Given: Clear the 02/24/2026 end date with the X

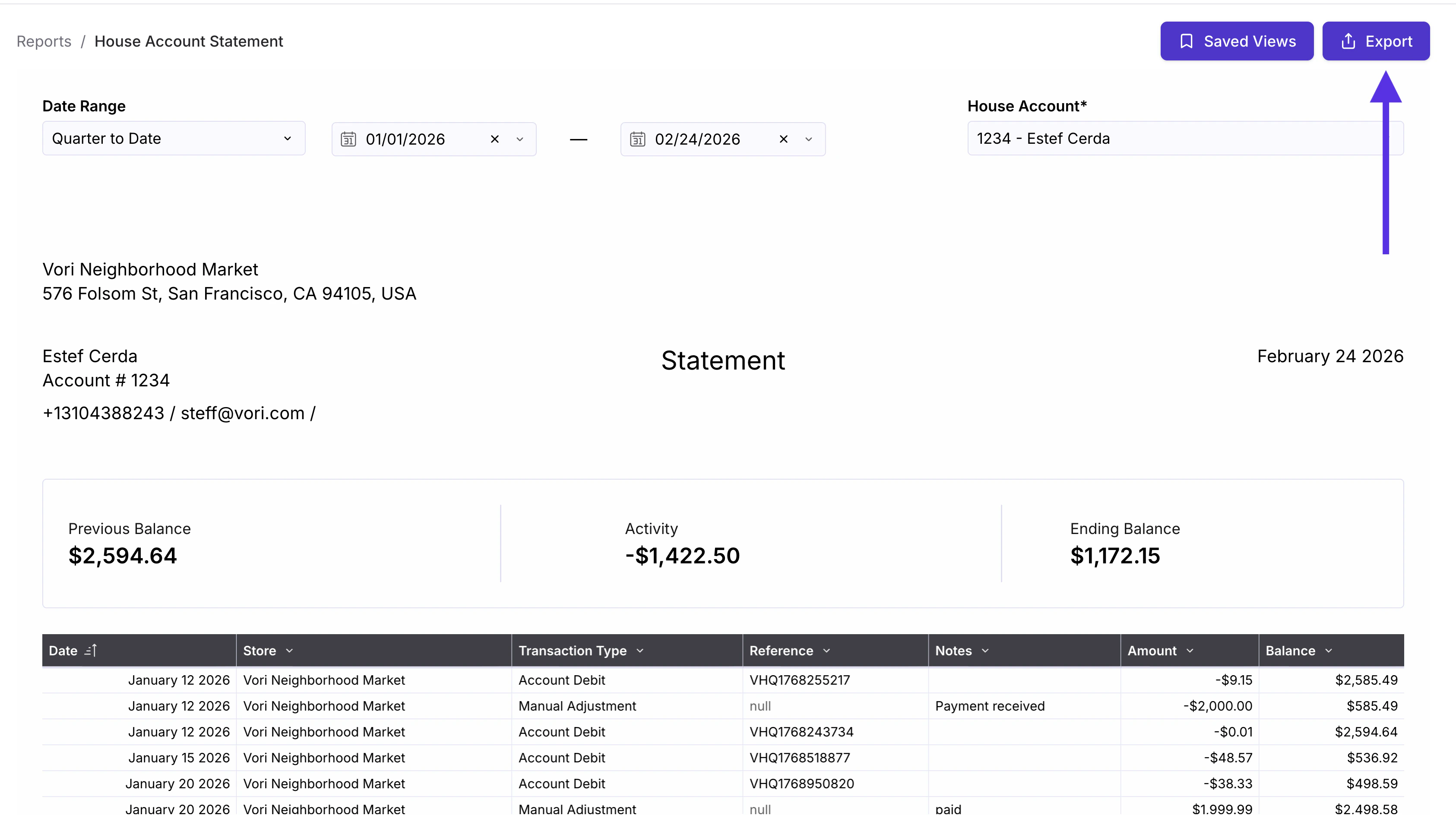Looking at the screenshot, I should [783, 139].
